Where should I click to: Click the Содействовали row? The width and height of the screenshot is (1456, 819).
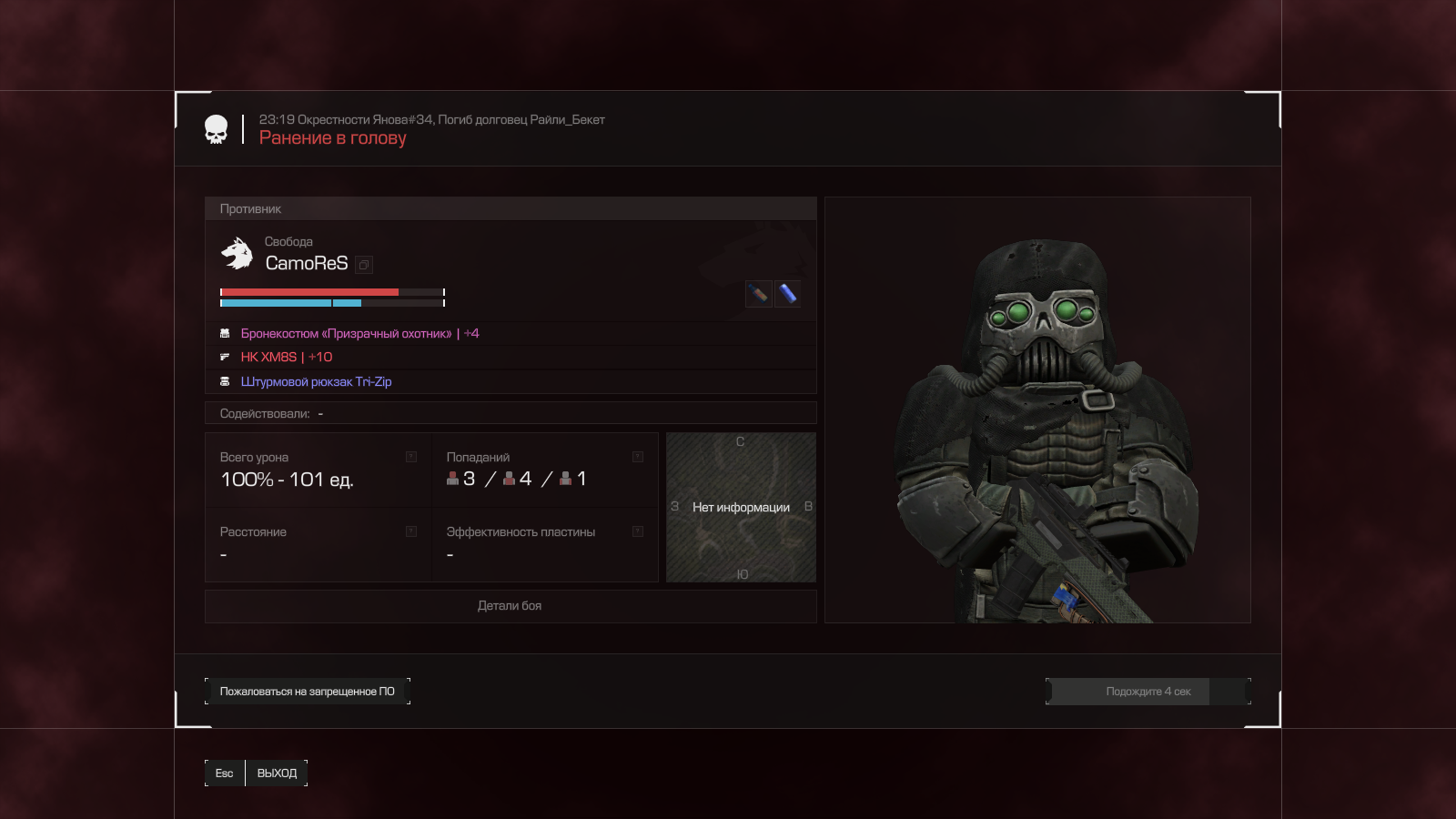coord(511,414)
